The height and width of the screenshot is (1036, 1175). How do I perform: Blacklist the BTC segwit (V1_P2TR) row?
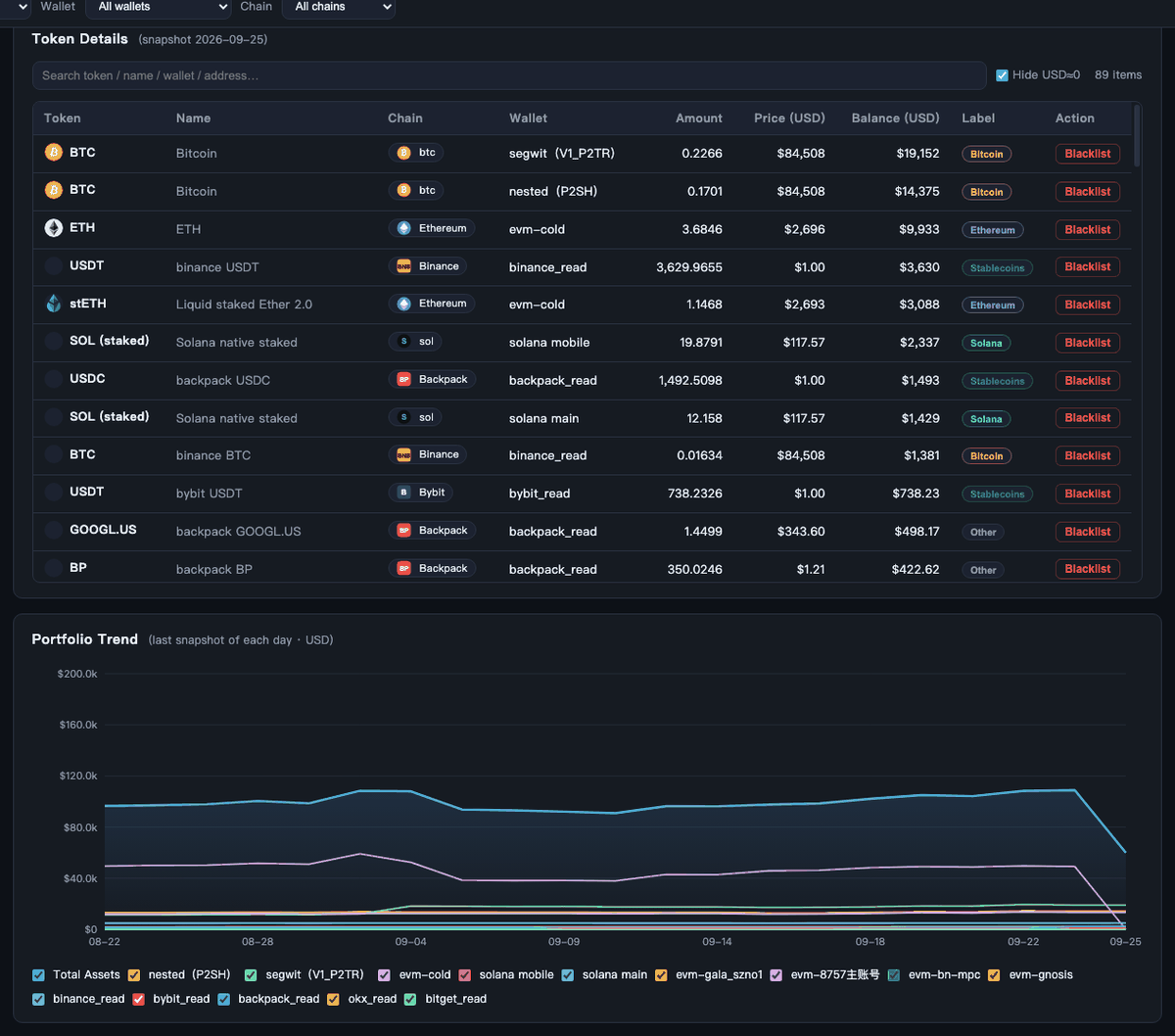point(1088,154)
